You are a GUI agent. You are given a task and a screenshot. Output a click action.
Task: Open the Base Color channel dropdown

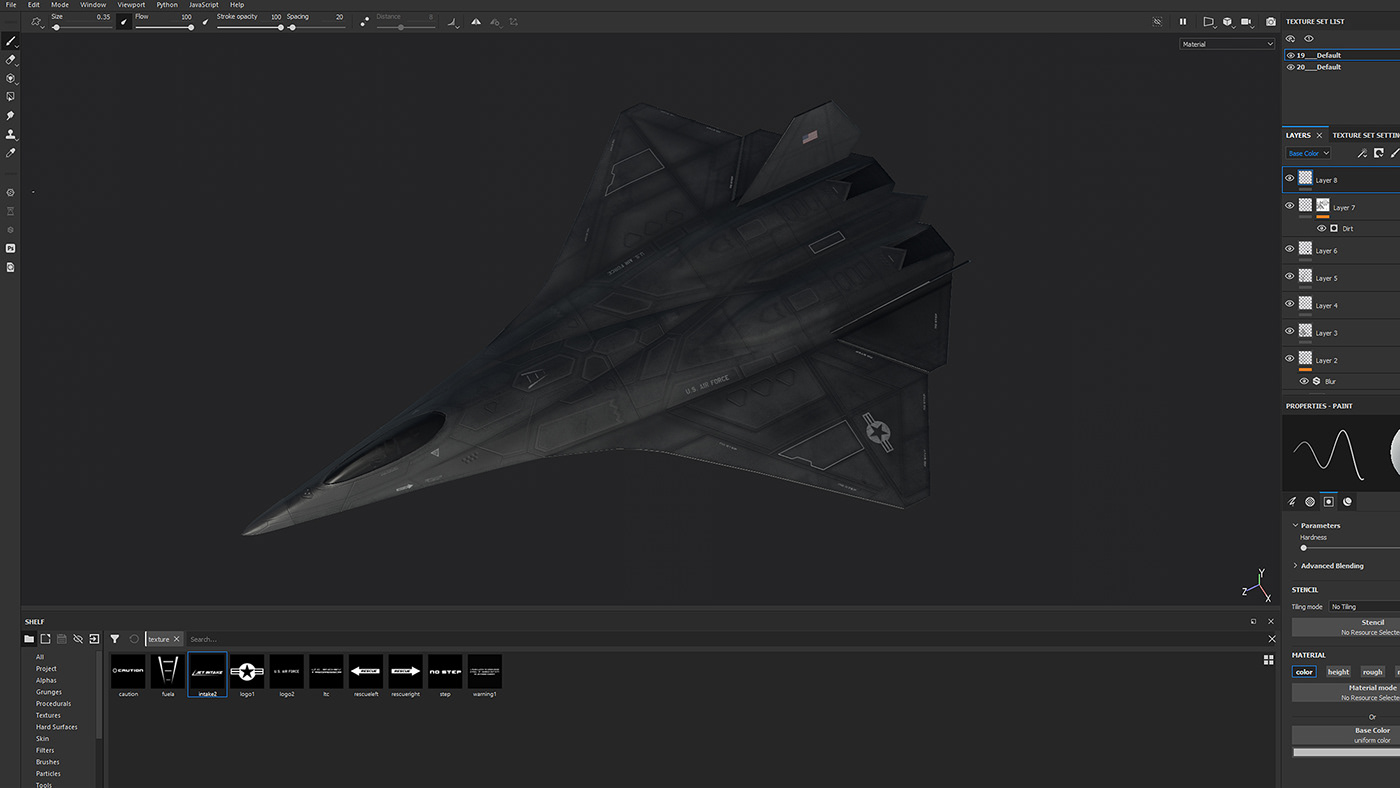[1307, 152]
